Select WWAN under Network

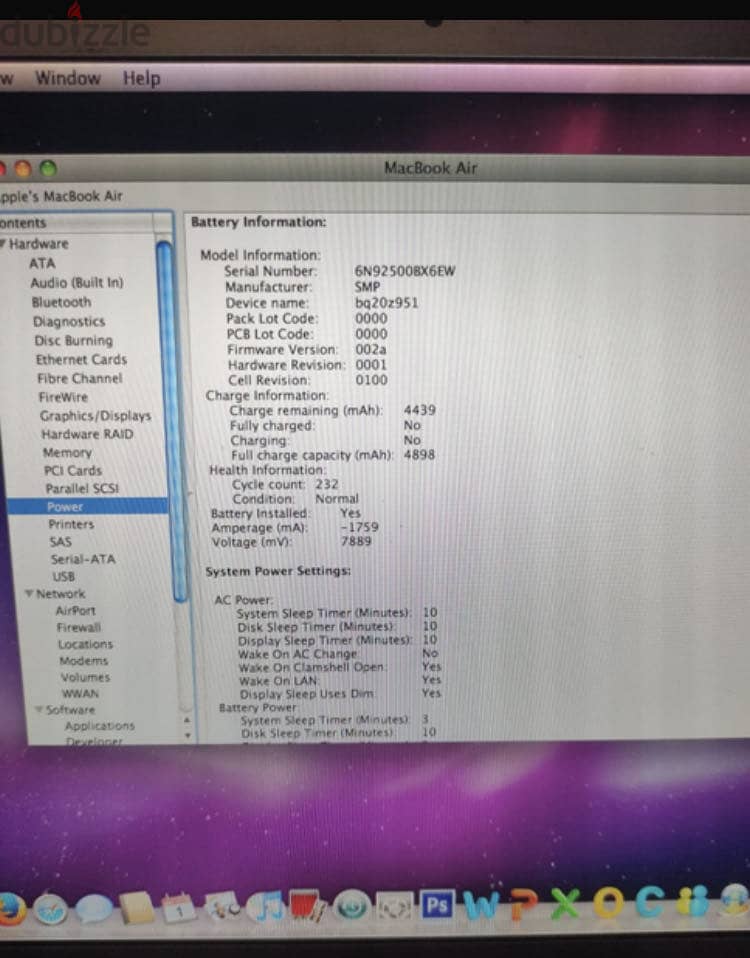(x=80, y=693)
